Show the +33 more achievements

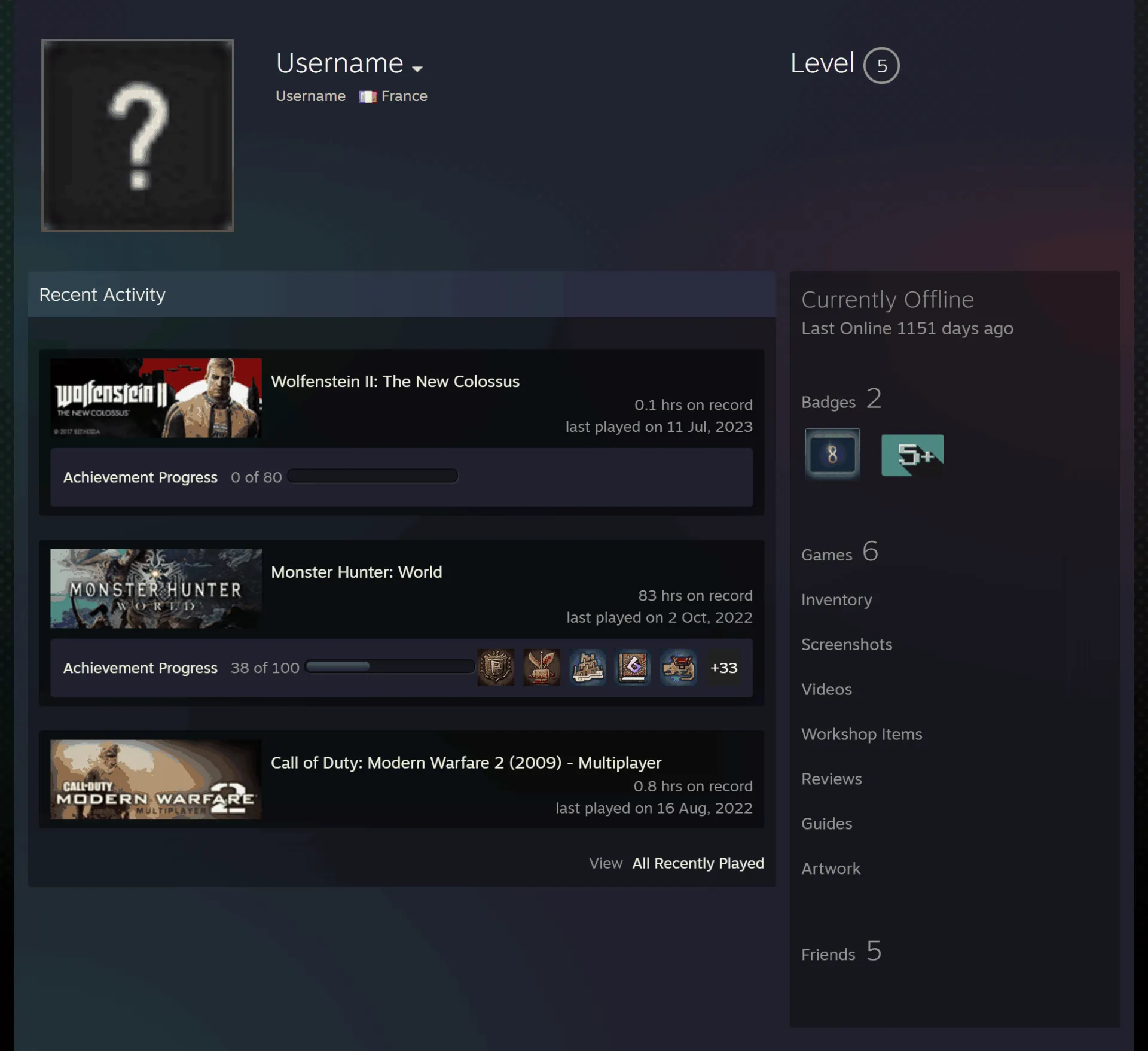click(x=724, y=668)
